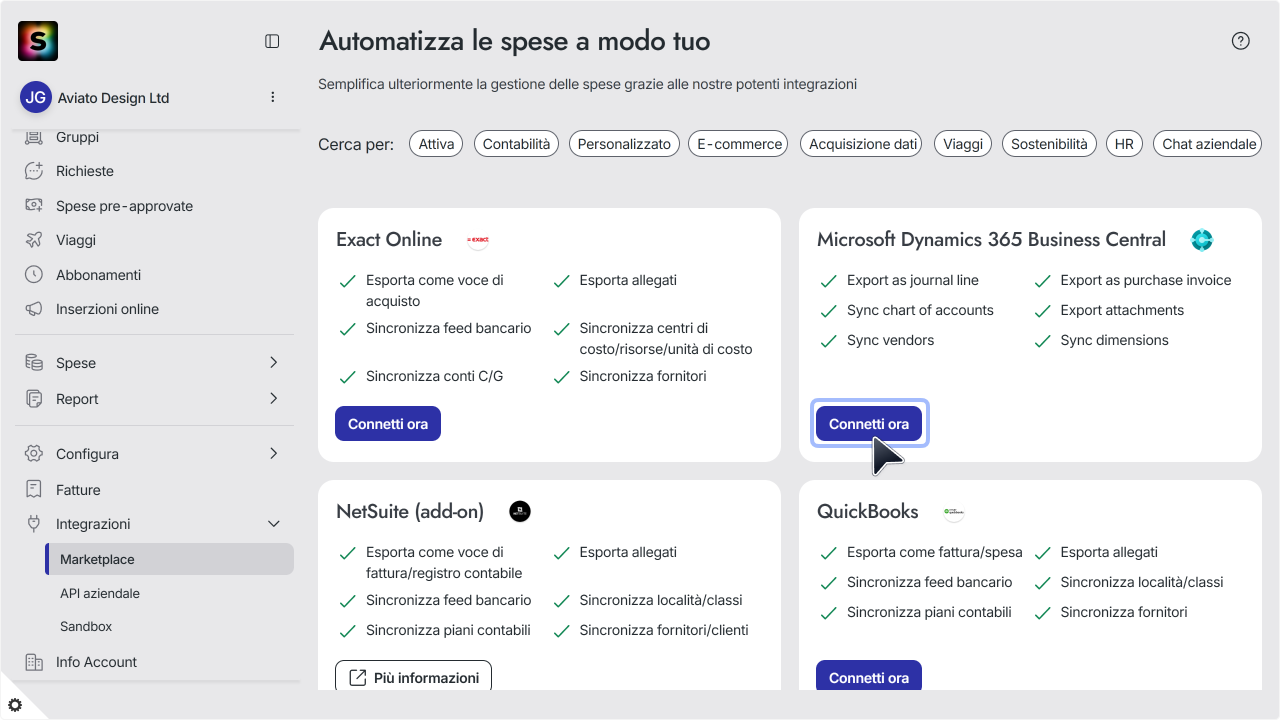Screen dimensions: 1280x720
Task: Open the help question mark icon
Action: (1241, 41)
